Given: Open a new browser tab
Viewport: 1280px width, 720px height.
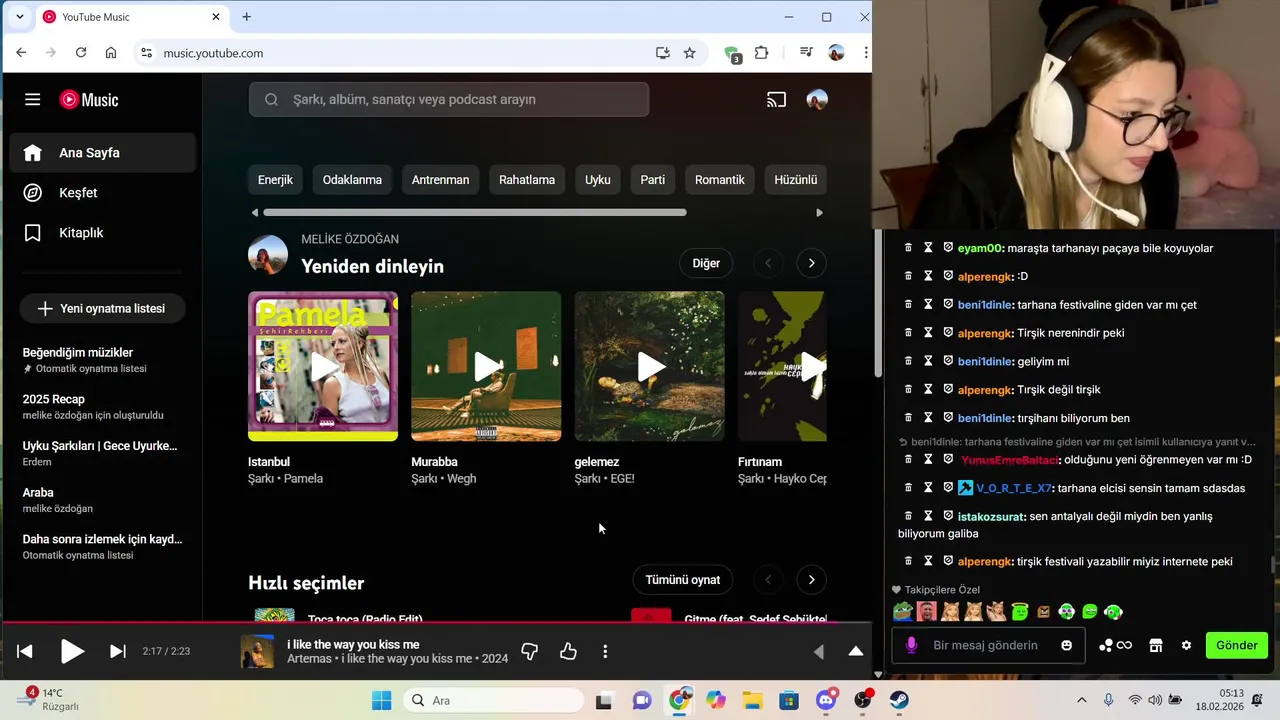Looking at the screenshot, I should coord(246,17).
